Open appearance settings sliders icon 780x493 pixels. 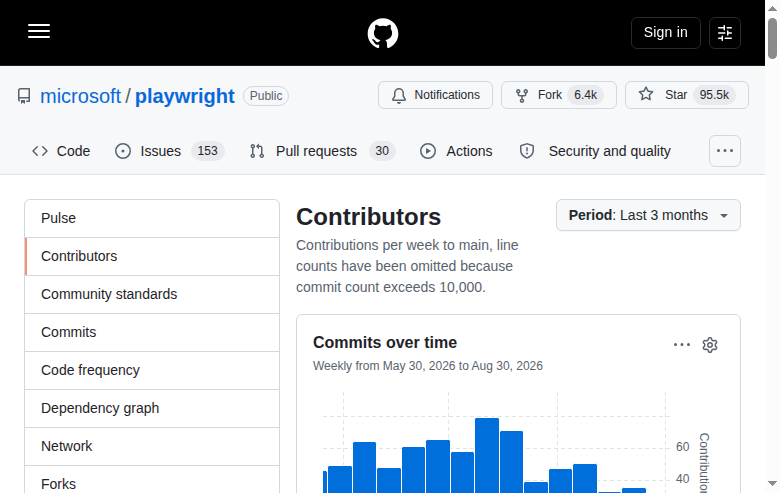pyautogui.click(x=725, y=33)
